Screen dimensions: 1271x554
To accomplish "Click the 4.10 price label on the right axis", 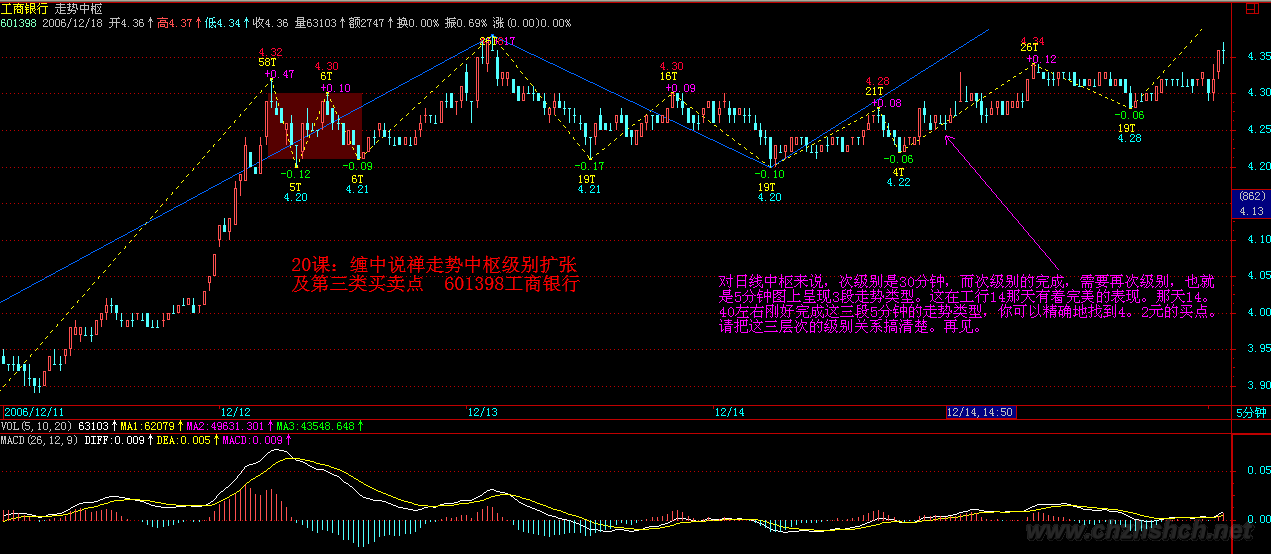I will point(1257,240).
